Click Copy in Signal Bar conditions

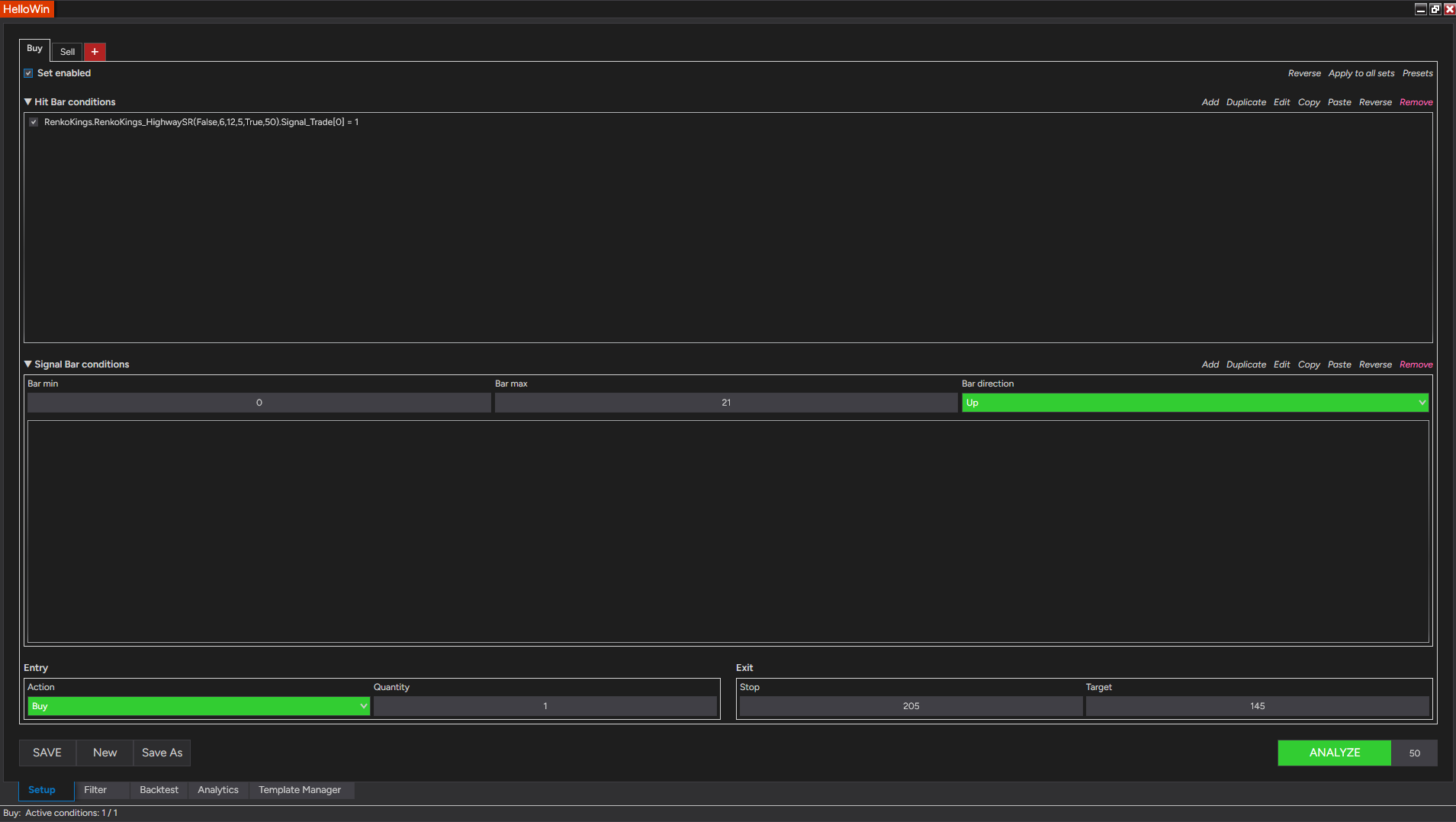(1309, 364)
